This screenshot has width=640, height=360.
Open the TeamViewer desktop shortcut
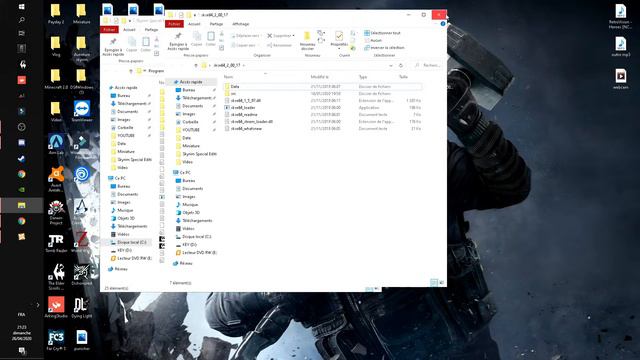coord(82,111)
